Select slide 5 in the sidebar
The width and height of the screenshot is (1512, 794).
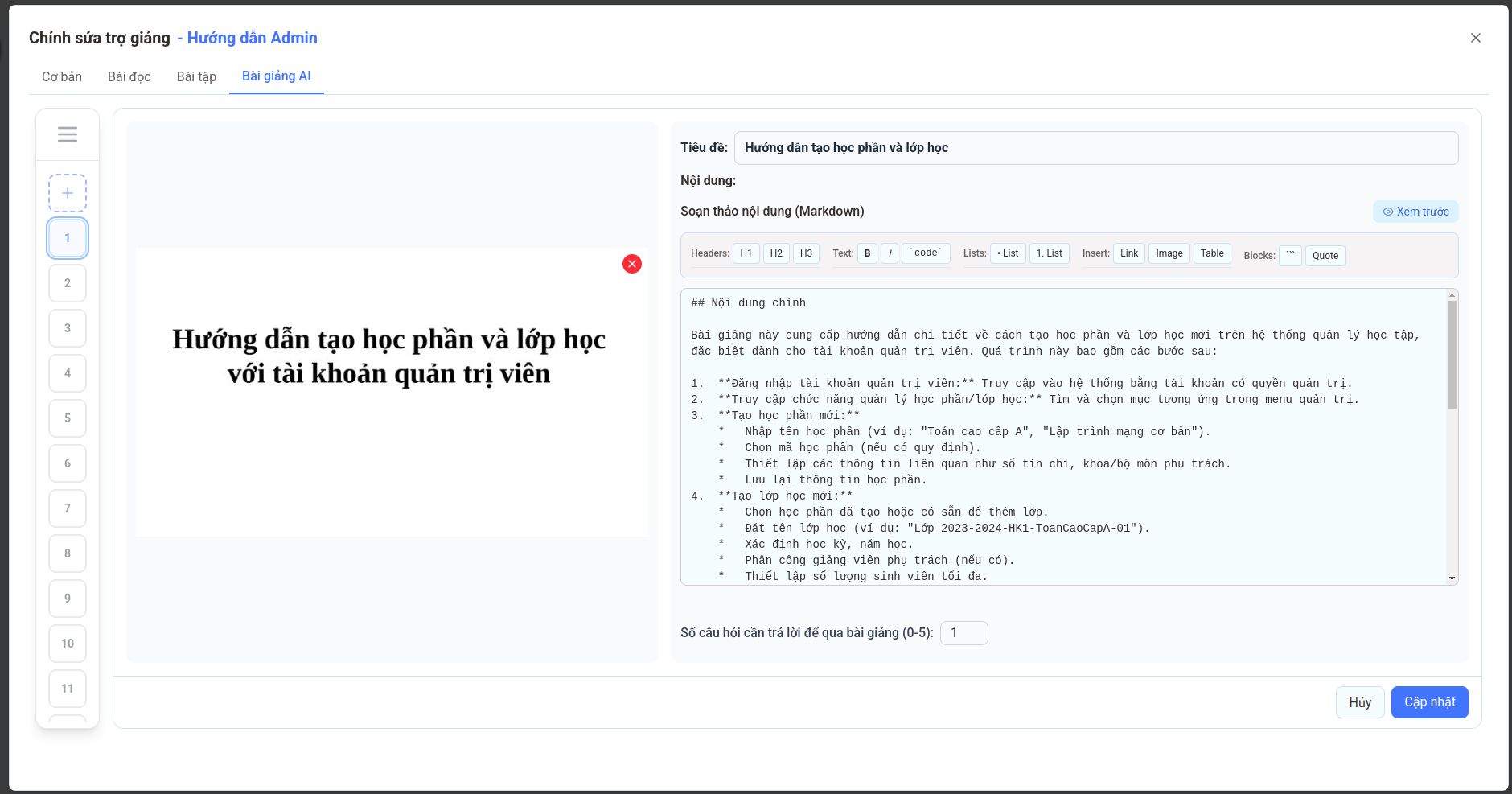(68, 418)
